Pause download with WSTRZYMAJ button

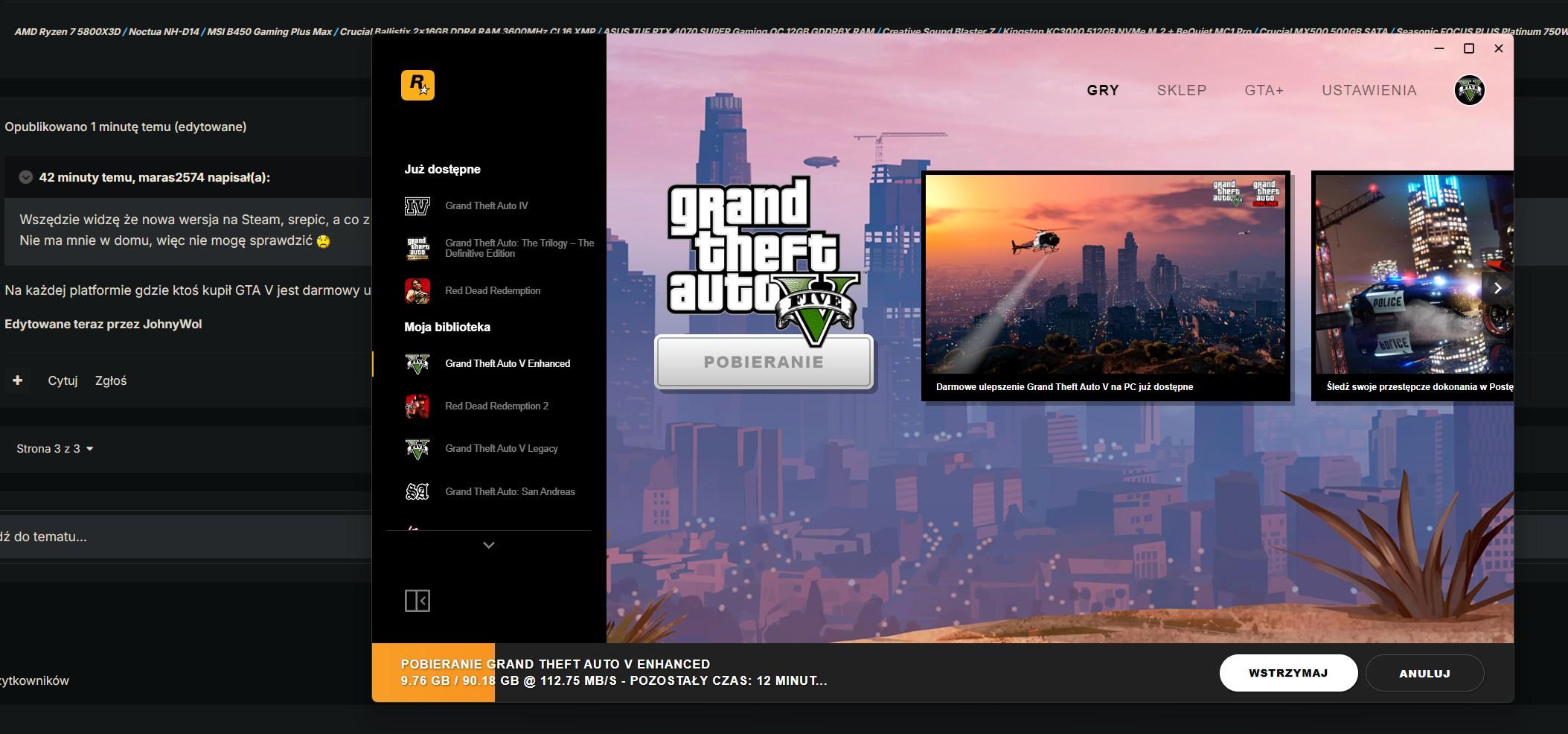pos(1288,673)
